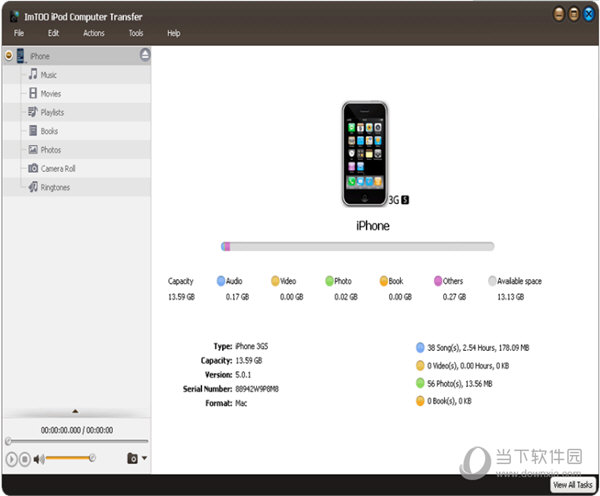
Task: Click the Format value 'Mac'
Action: pyautogui.click(x=241, y=403)
